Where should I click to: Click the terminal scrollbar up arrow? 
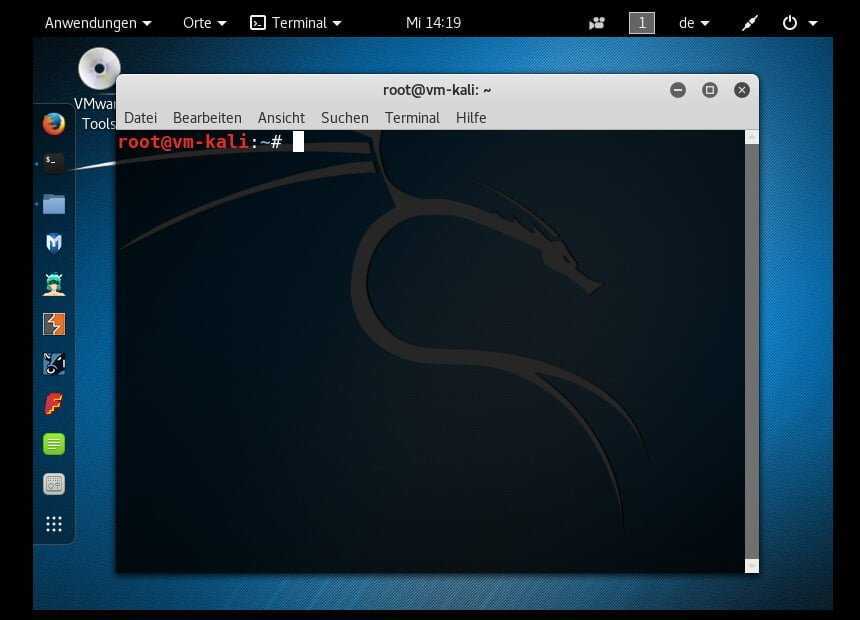pyautogui.click(x=752, y=137)
